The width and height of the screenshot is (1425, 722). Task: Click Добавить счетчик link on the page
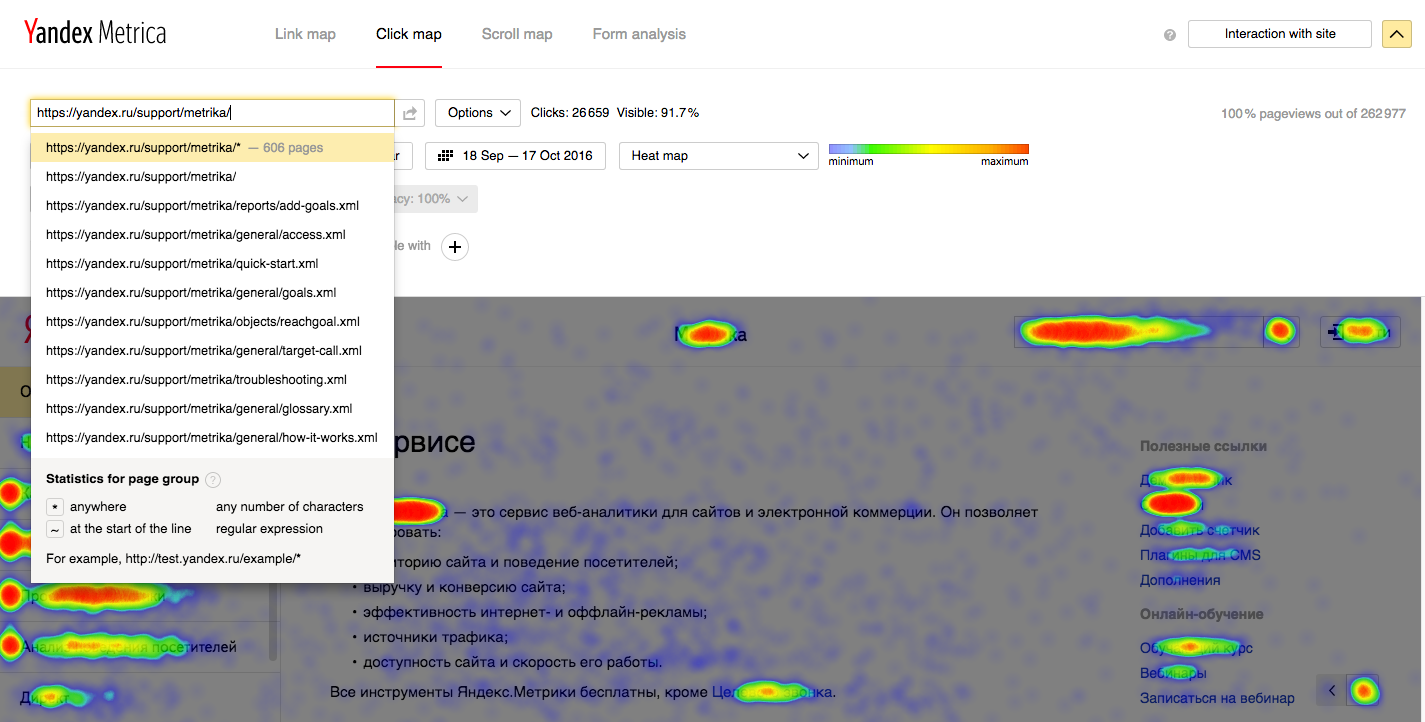pyautogui.click(x=1200, y=530)
